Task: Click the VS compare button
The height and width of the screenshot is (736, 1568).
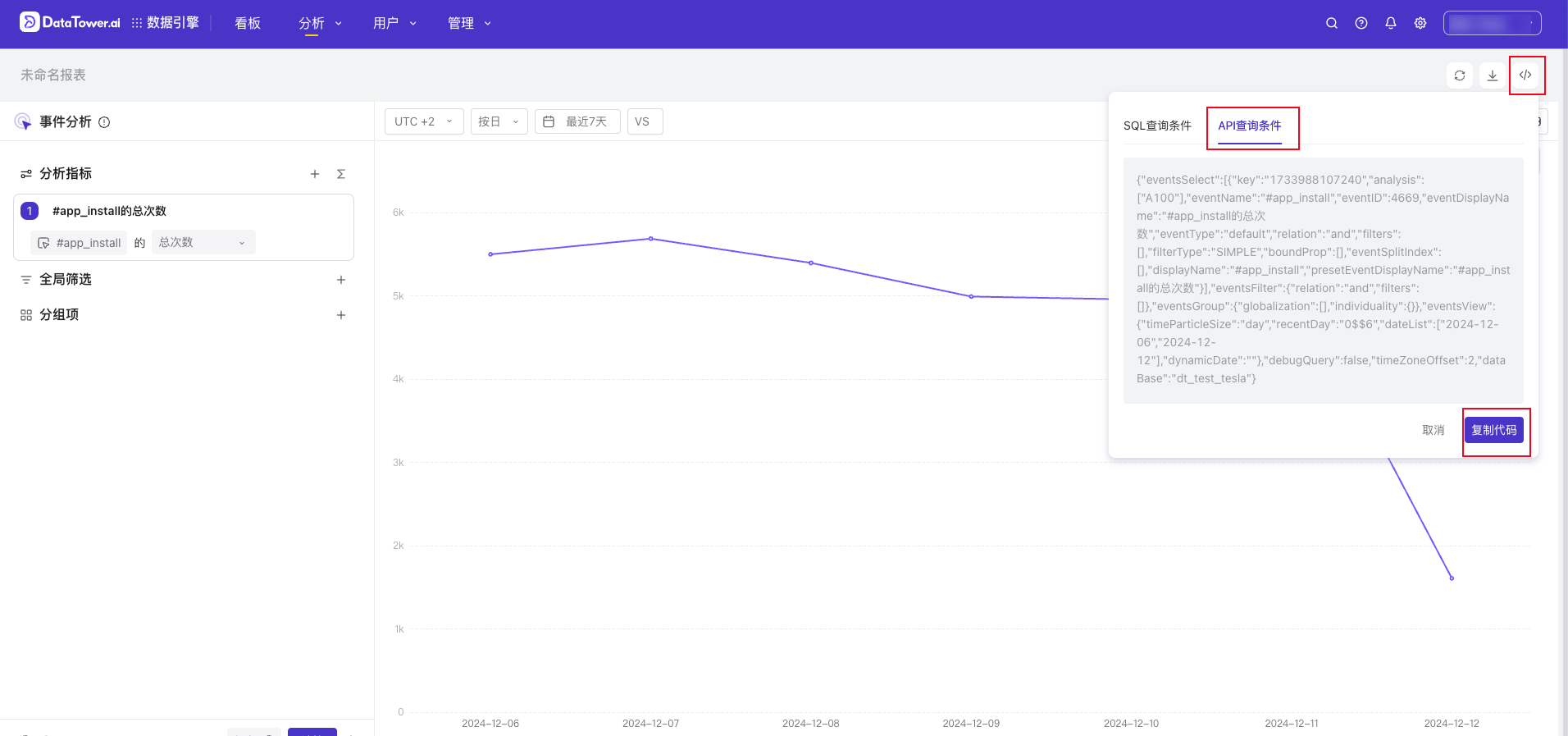Action: 645,121
